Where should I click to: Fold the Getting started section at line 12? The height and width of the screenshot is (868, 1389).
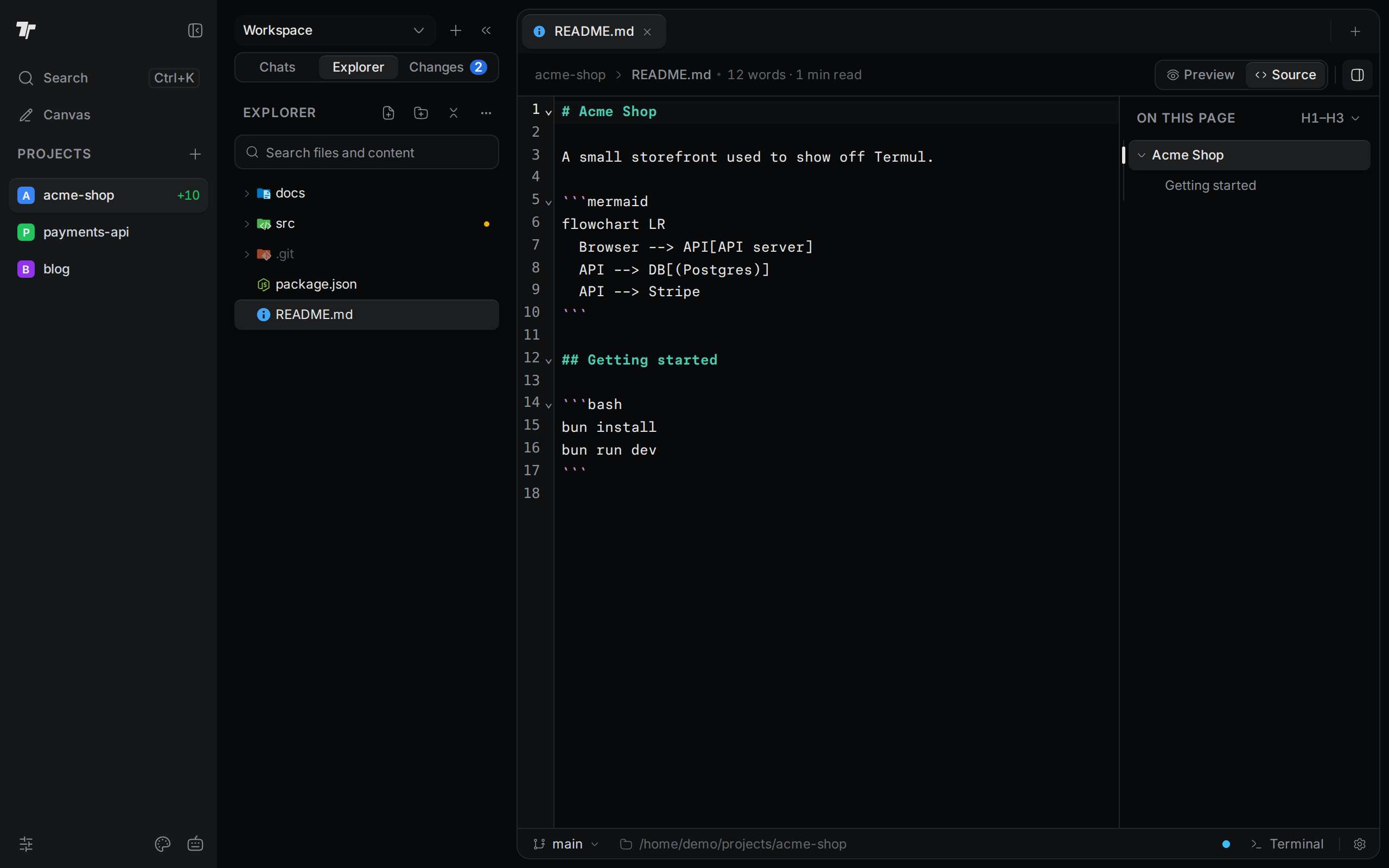549,361
